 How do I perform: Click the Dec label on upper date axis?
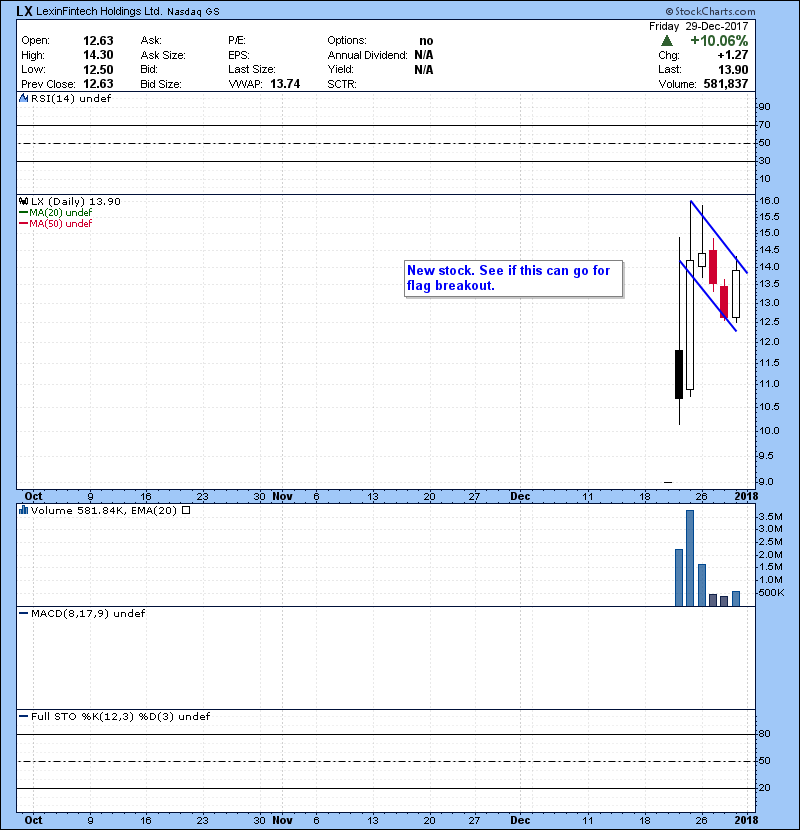tap(520, 495)
